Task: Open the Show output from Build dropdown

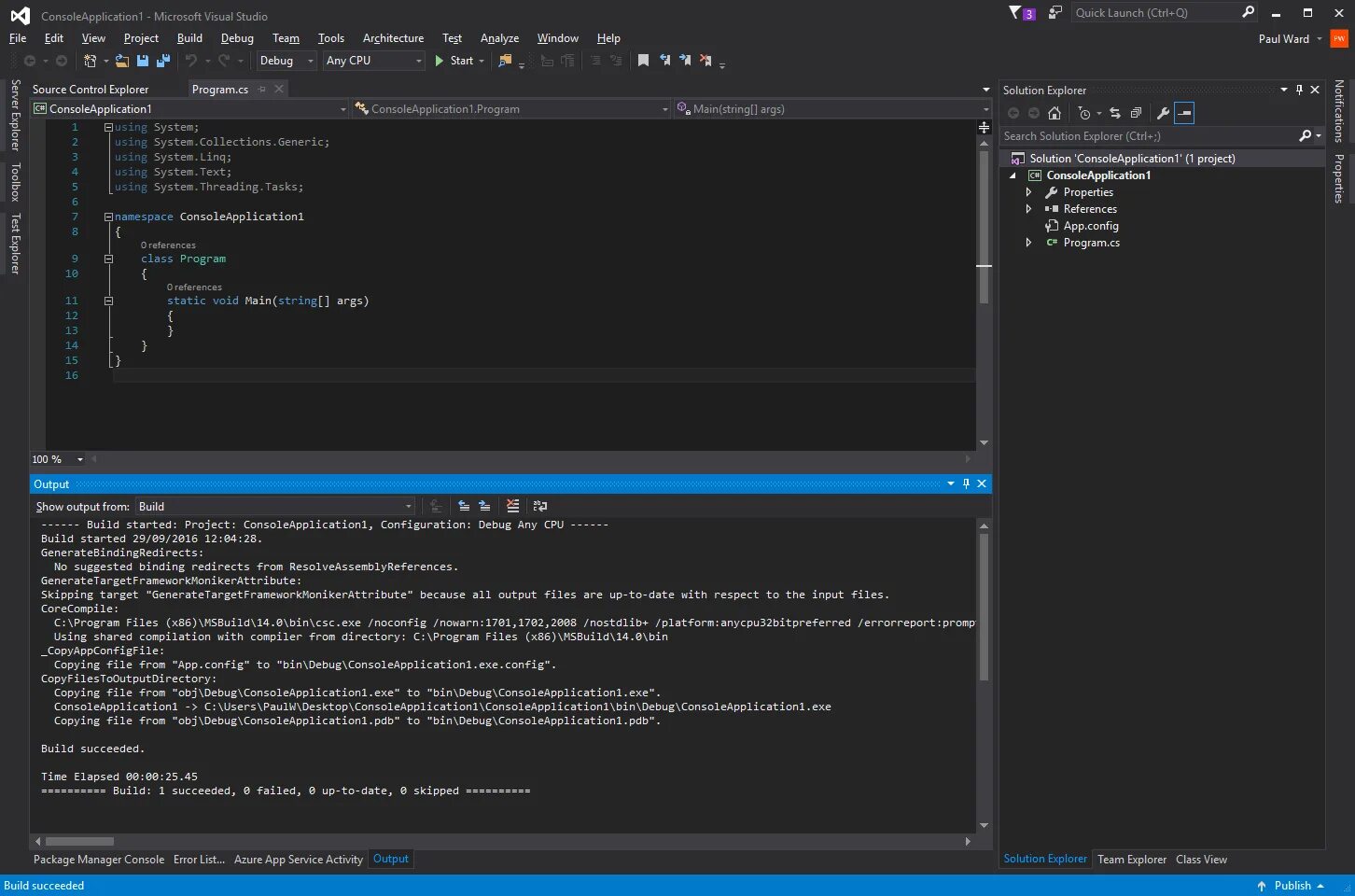Action: [274, 506]
